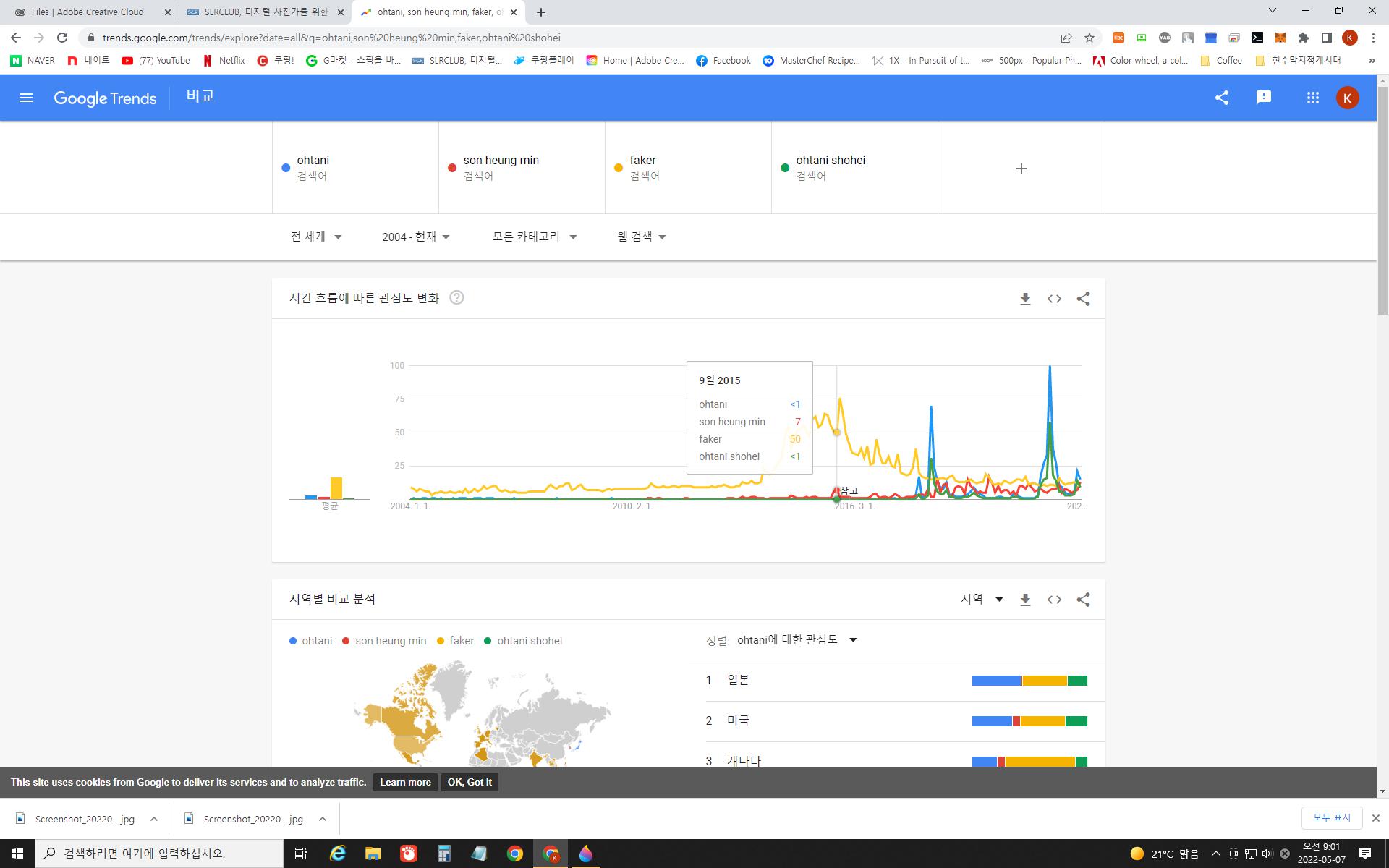Screen dimensions: 1389x868
Task: Click the Windows taskbar search box
Action: [x=159, y=854]
